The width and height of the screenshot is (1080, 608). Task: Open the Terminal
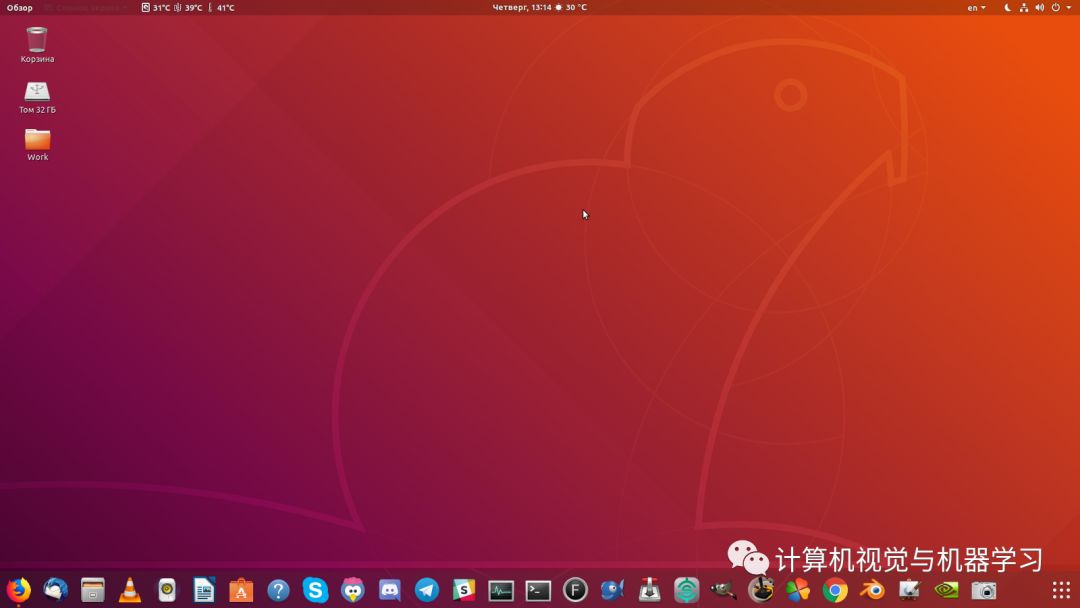[538, 590]
